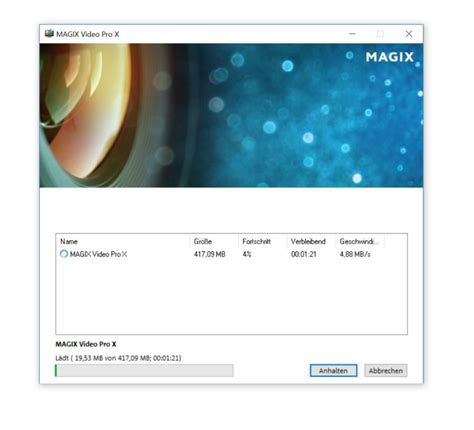Viewport: 474px width, 430px height.
Task: Minimize the MAGIX Video Pro X window
Action: click(352, 34)
